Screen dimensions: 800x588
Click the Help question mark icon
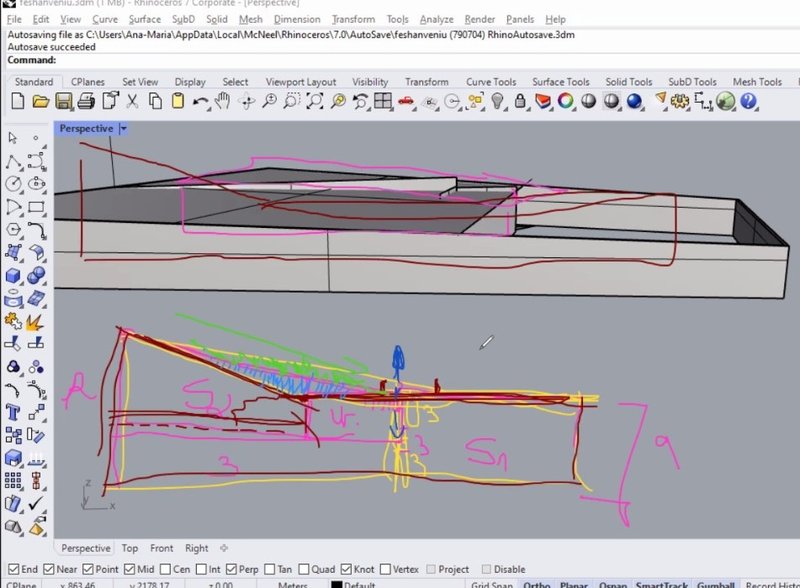748,100
